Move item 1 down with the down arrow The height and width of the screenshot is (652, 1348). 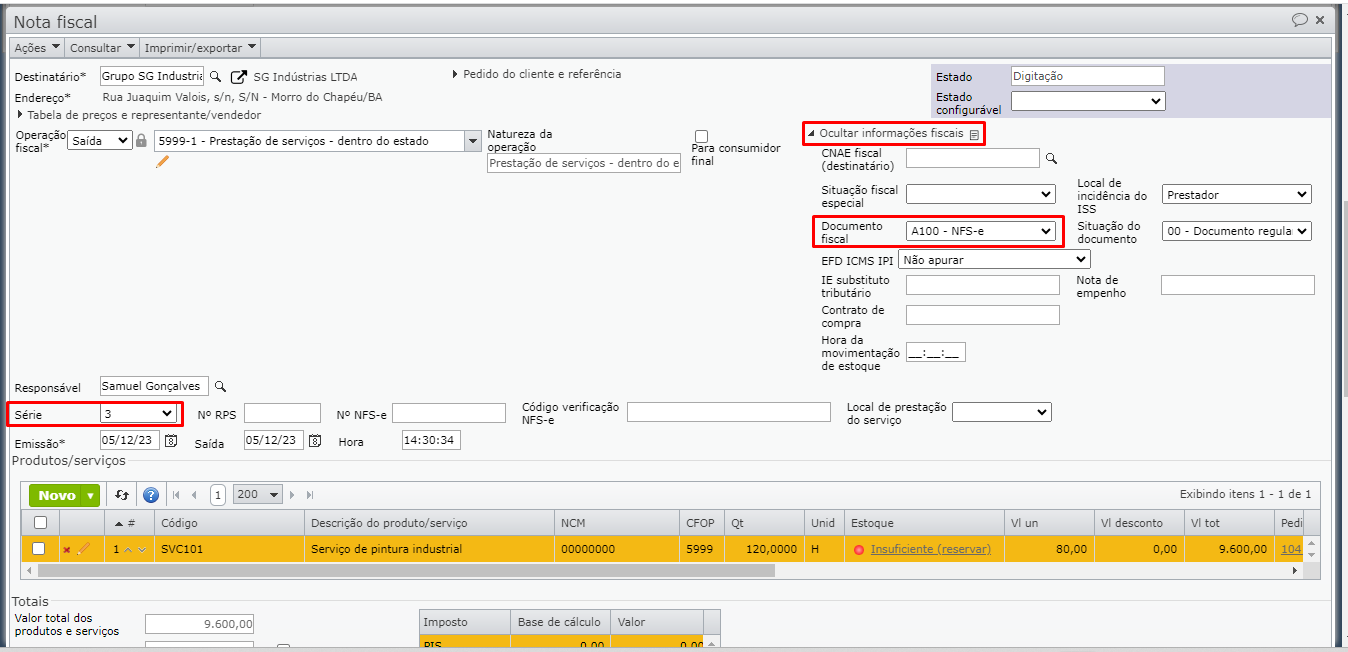pos(142,549)
